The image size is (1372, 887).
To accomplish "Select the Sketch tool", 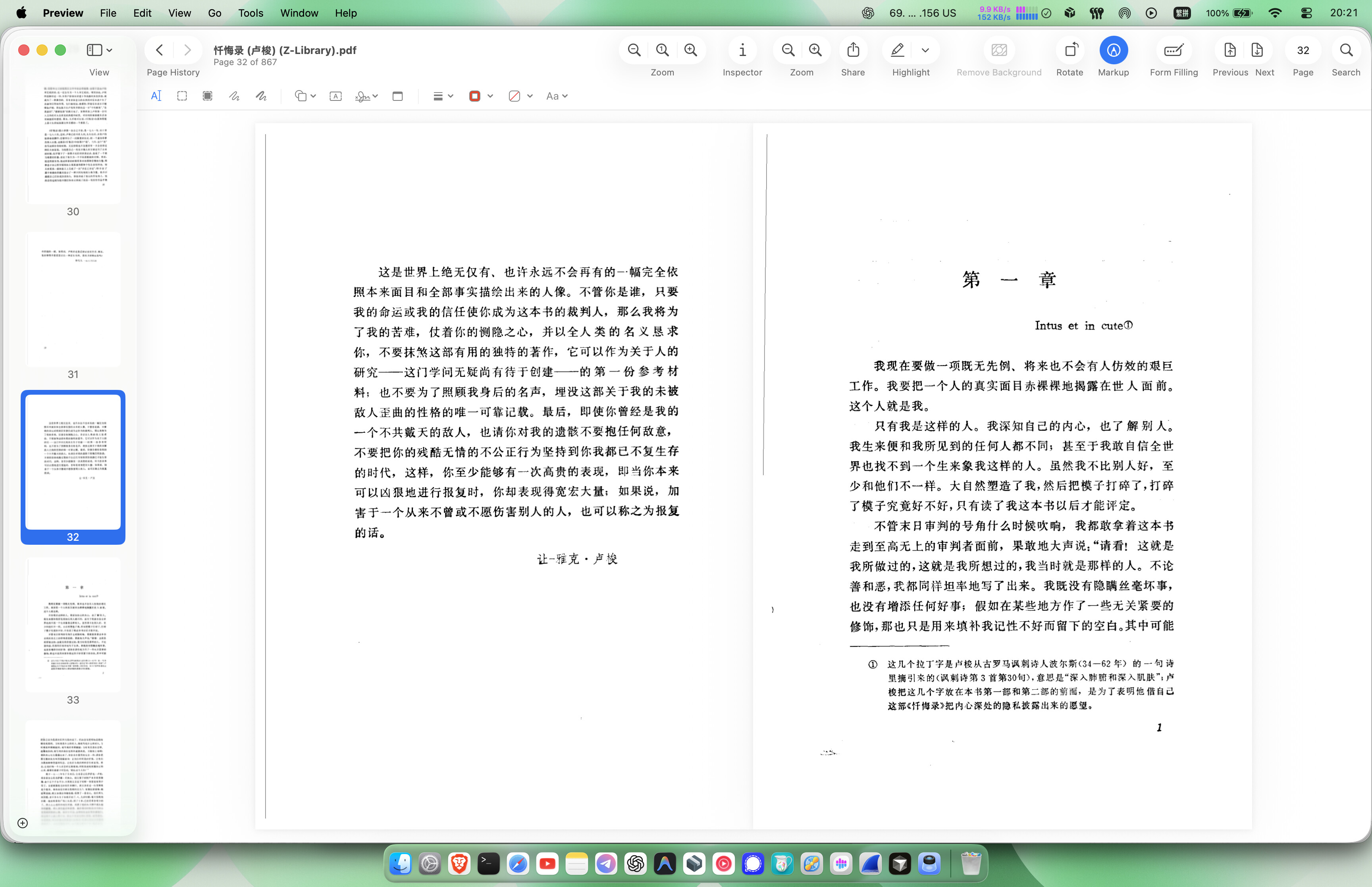I will click(234, 96).
